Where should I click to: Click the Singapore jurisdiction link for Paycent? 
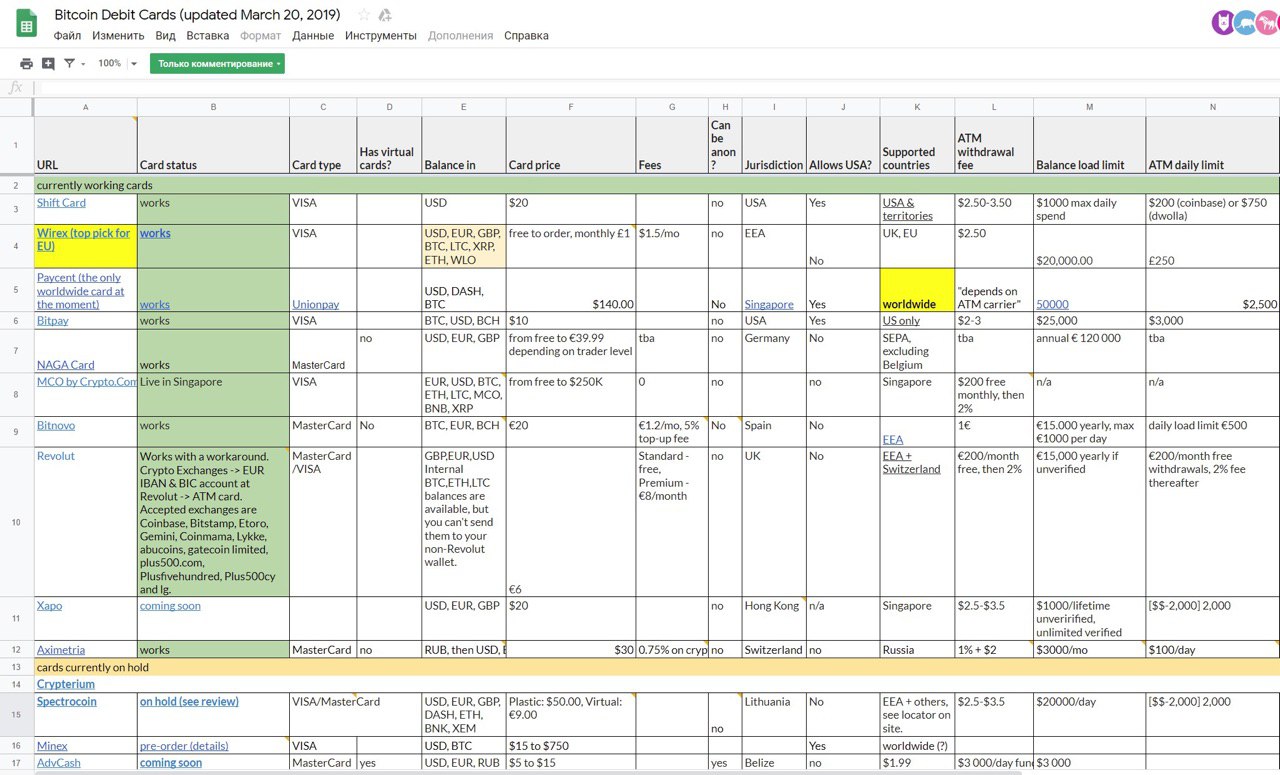pos(769,305)
